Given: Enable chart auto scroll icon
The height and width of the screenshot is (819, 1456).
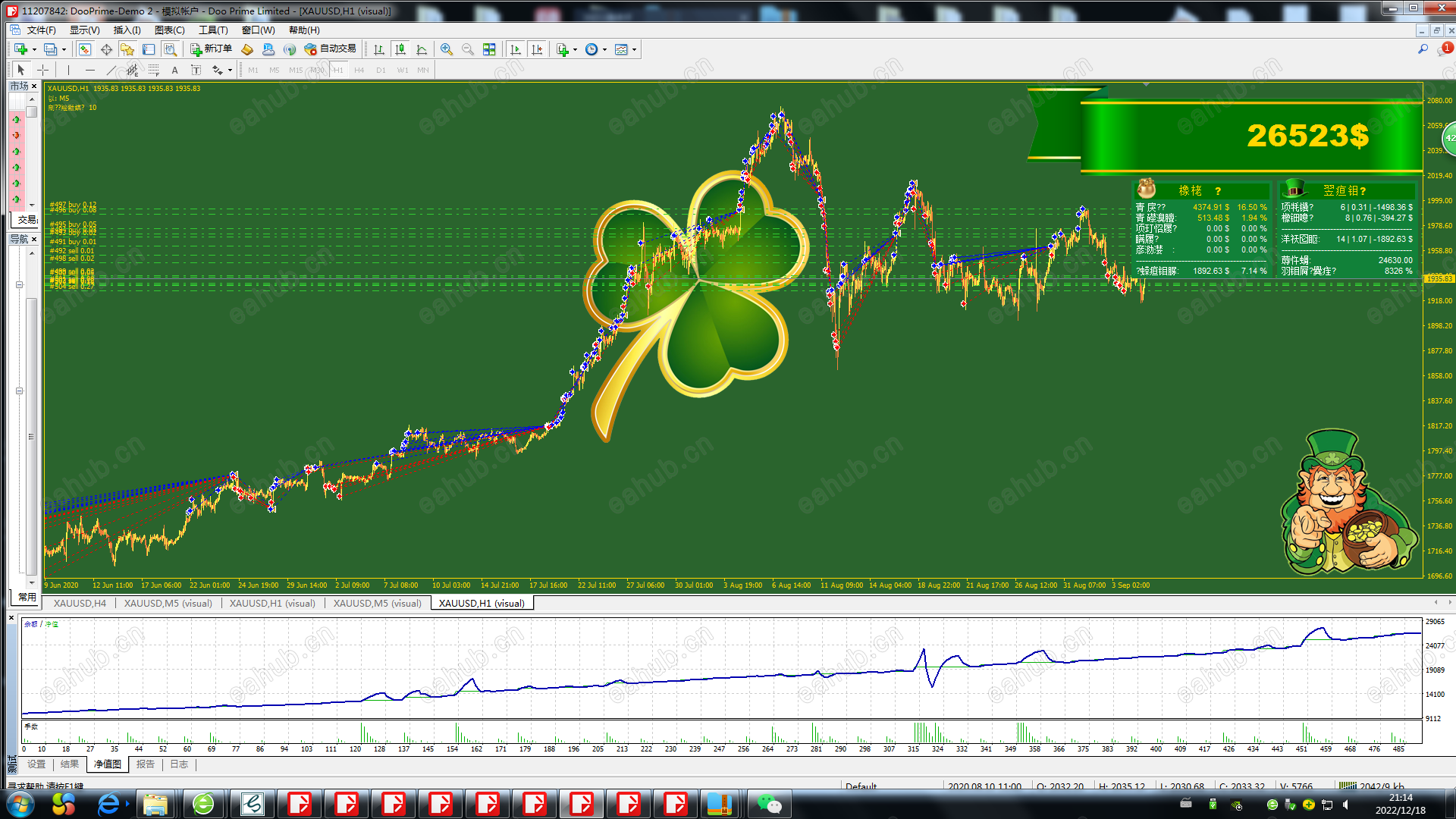Looking at the screenshot, I should point(516,49).
